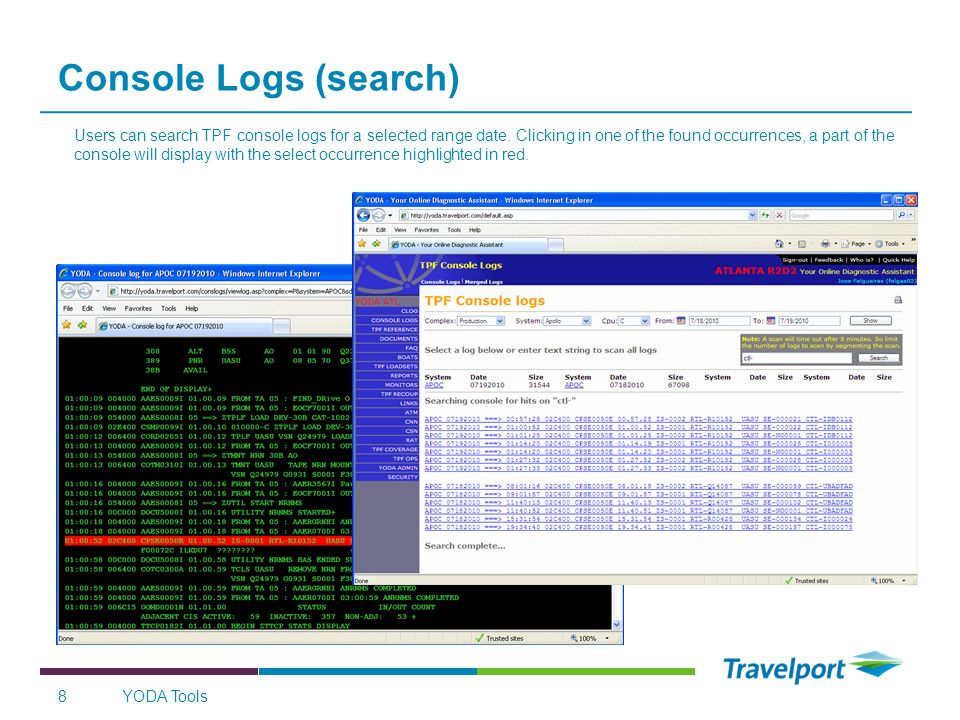The image size is (960, 720).
Task: Open View menu in Console log for APOC window
Action: coord(109,309)
